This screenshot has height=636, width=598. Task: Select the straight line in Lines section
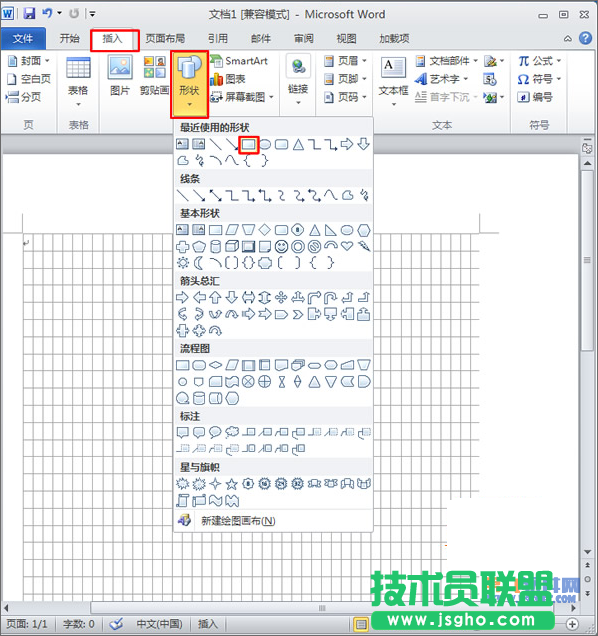click(x=183, y=196)
